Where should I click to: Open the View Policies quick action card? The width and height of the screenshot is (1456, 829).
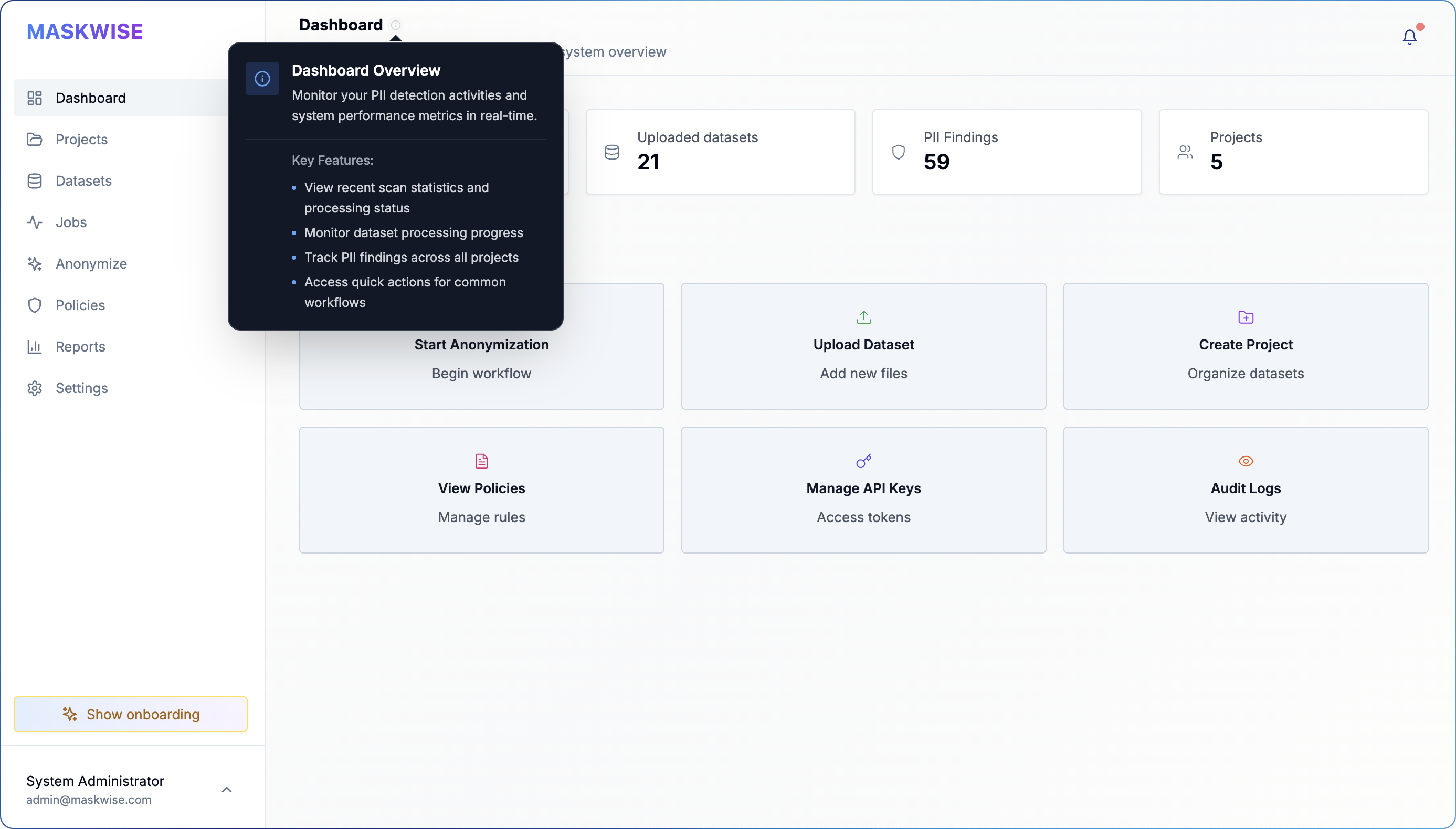click(x=482, y=490)
